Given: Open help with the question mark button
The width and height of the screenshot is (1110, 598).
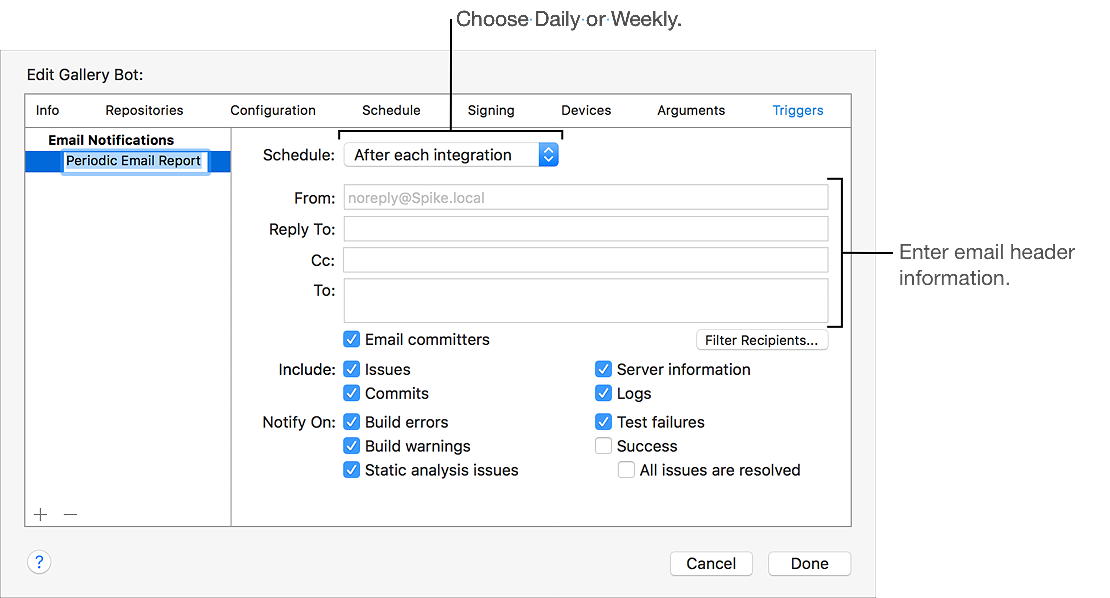Looking at the screenshot, I should tap(39, 563).
